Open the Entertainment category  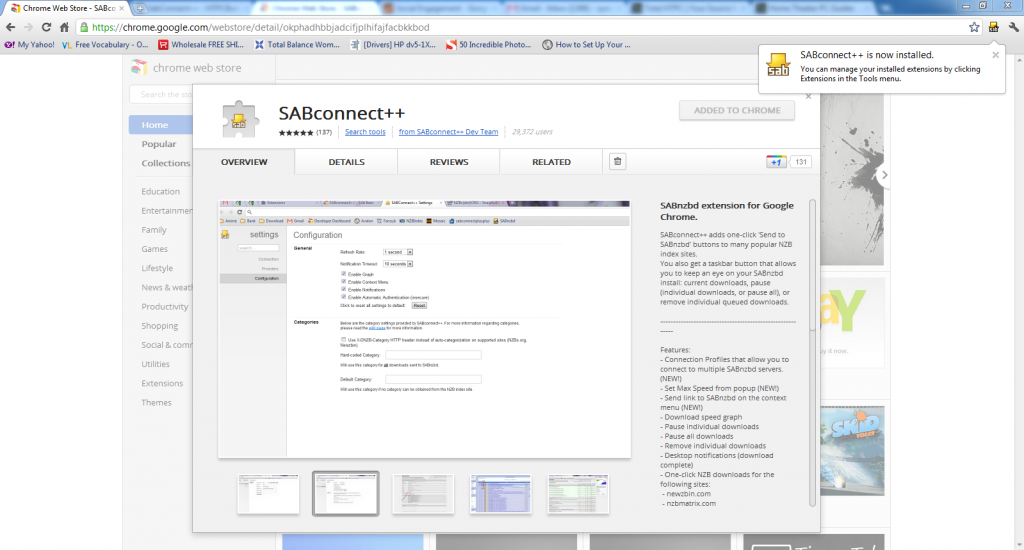(x=167, y=210)
